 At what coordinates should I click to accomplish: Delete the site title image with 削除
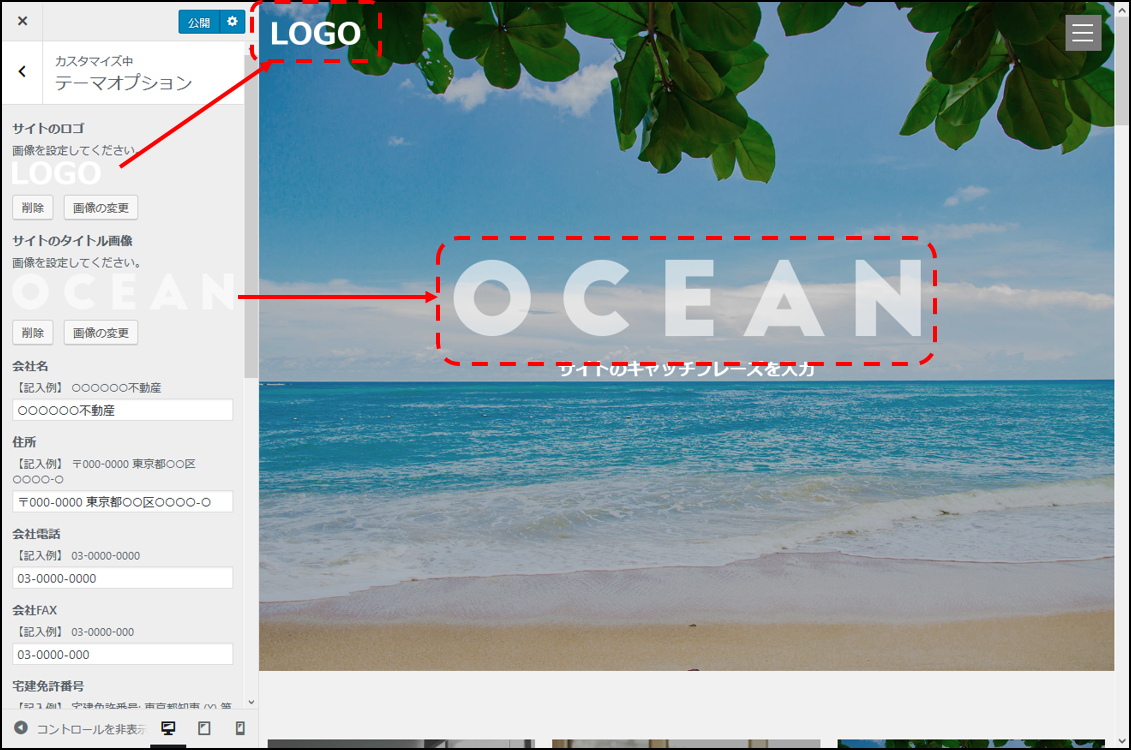(x=32, y=332)
